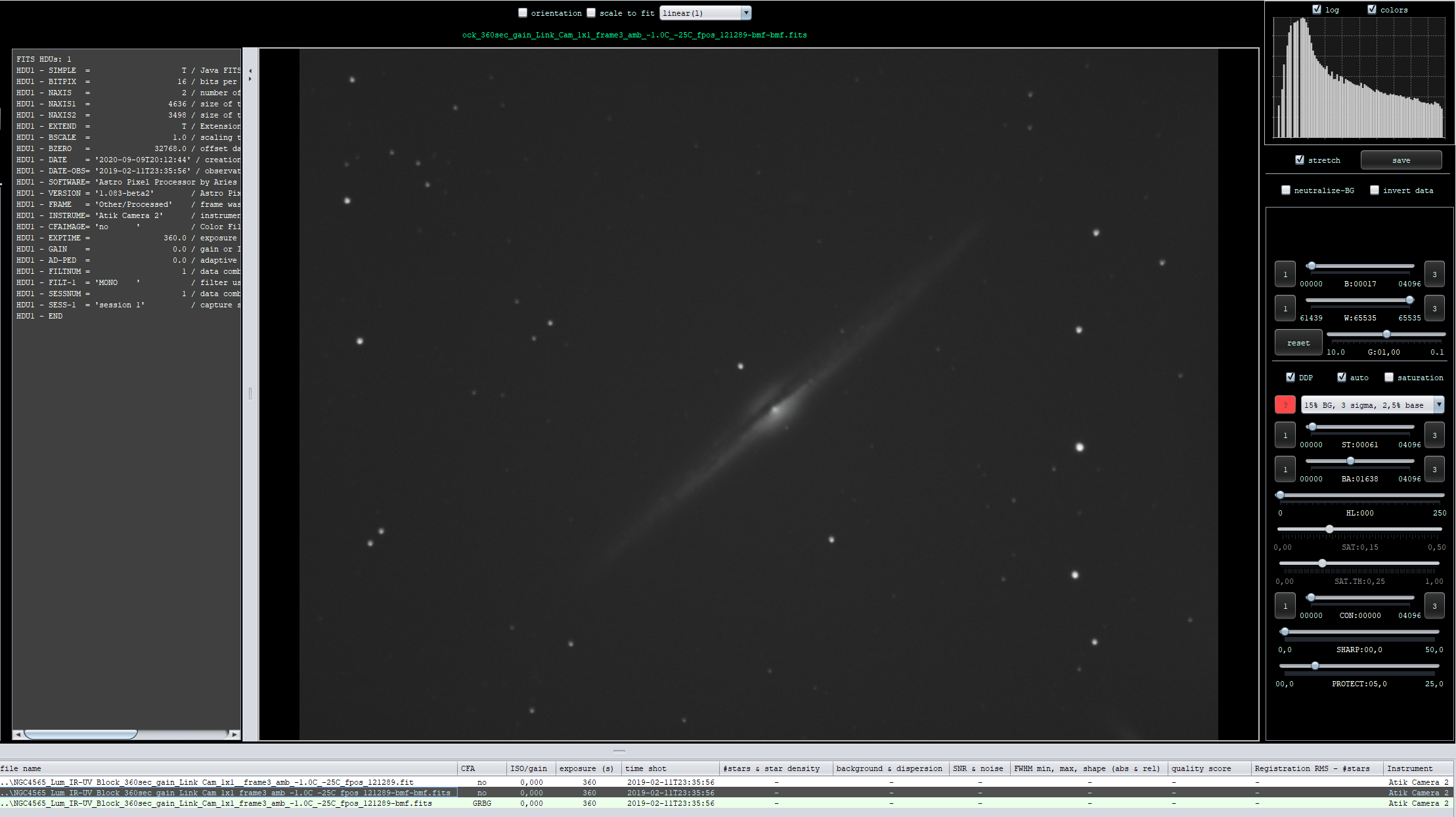This screenshot has height=817, width=1456.
Task: Click the save button
Action: click(x=1401, y=160)
